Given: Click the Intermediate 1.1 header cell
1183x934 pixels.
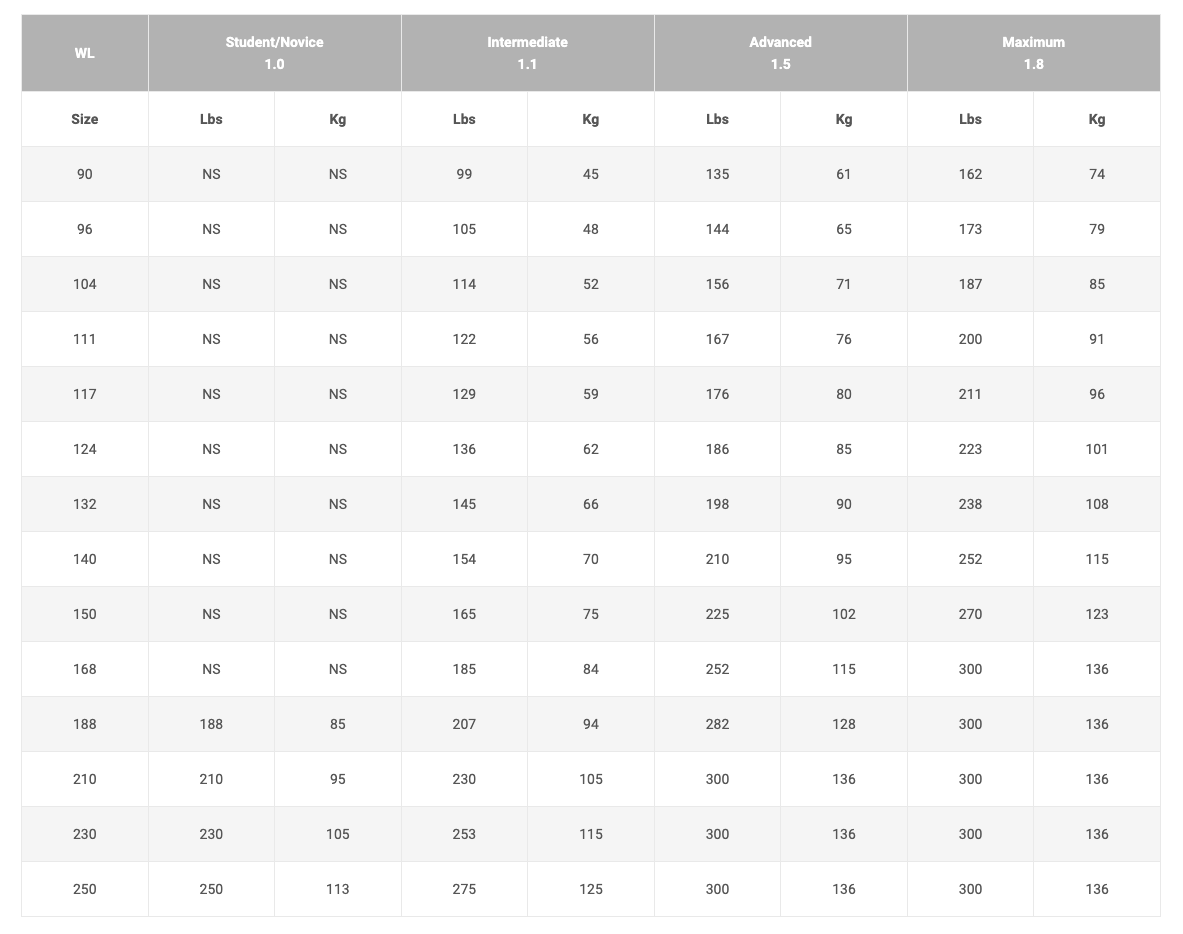Looking at the screenshot, I should coord(527,53).
